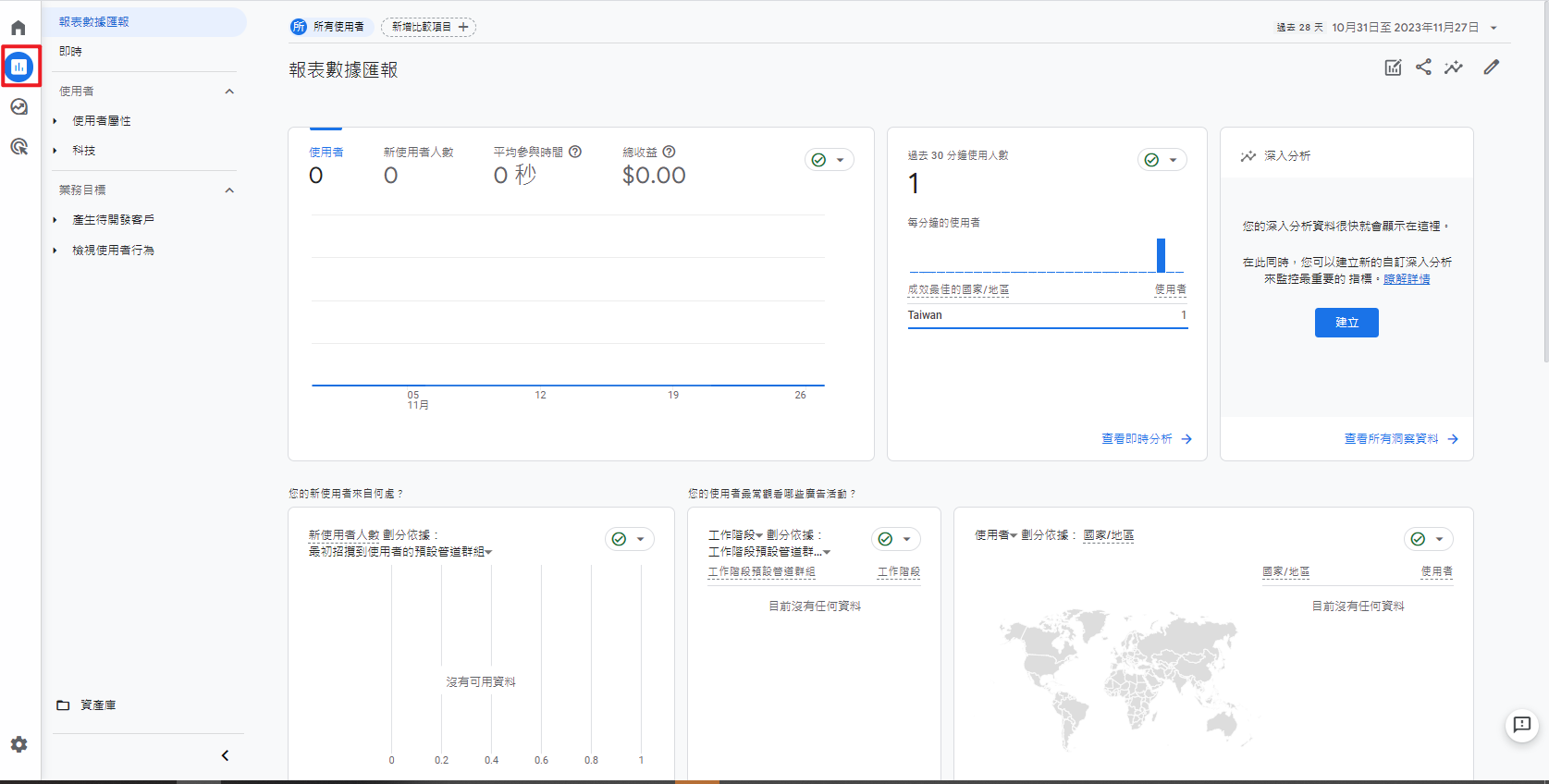The height and width of the screenshot is (784, 1549).
Task: Open 瞭解詳情 link
Action: (x=1407, y=279)
